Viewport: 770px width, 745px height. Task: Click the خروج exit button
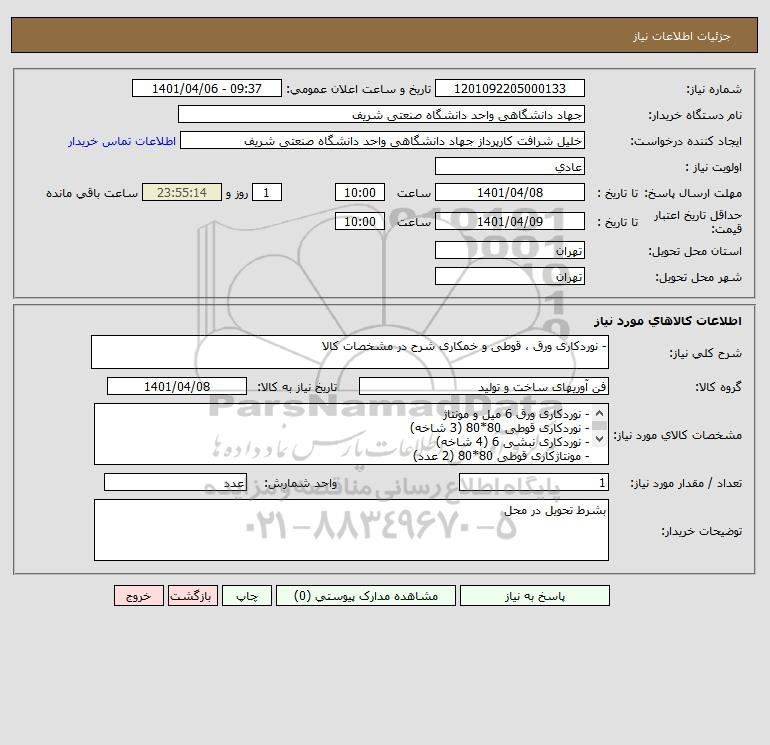[138, 596]
